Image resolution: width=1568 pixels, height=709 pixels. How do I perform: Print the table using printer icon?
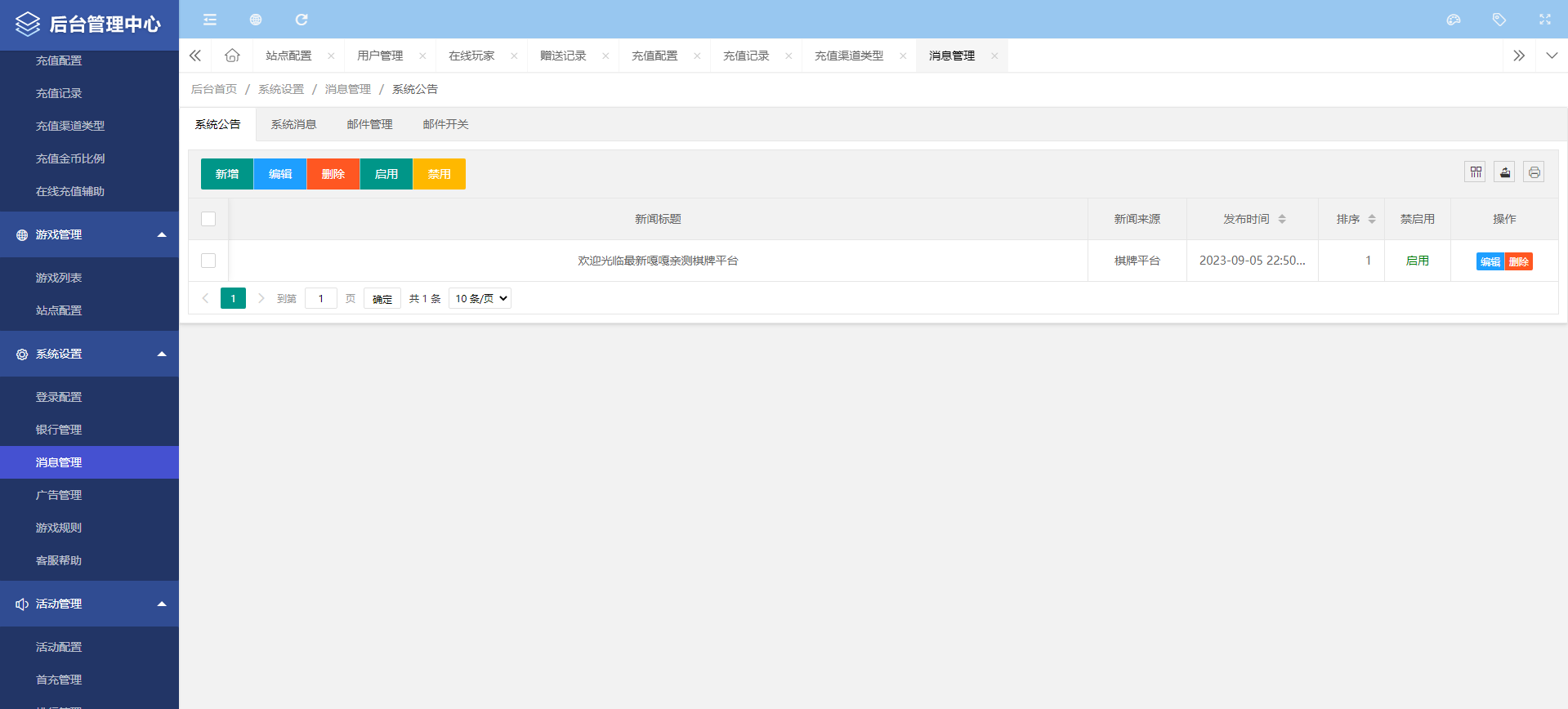[x=1534, y=172]
